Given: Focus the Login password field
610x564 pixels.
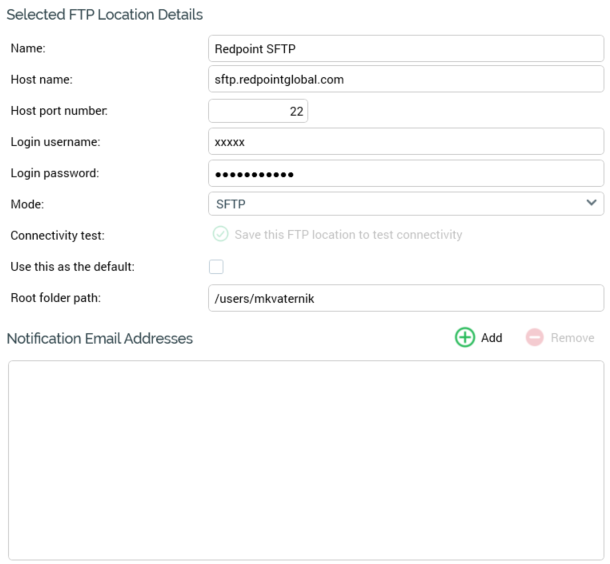Looking at the screenshot, I should tap(405, 173).
